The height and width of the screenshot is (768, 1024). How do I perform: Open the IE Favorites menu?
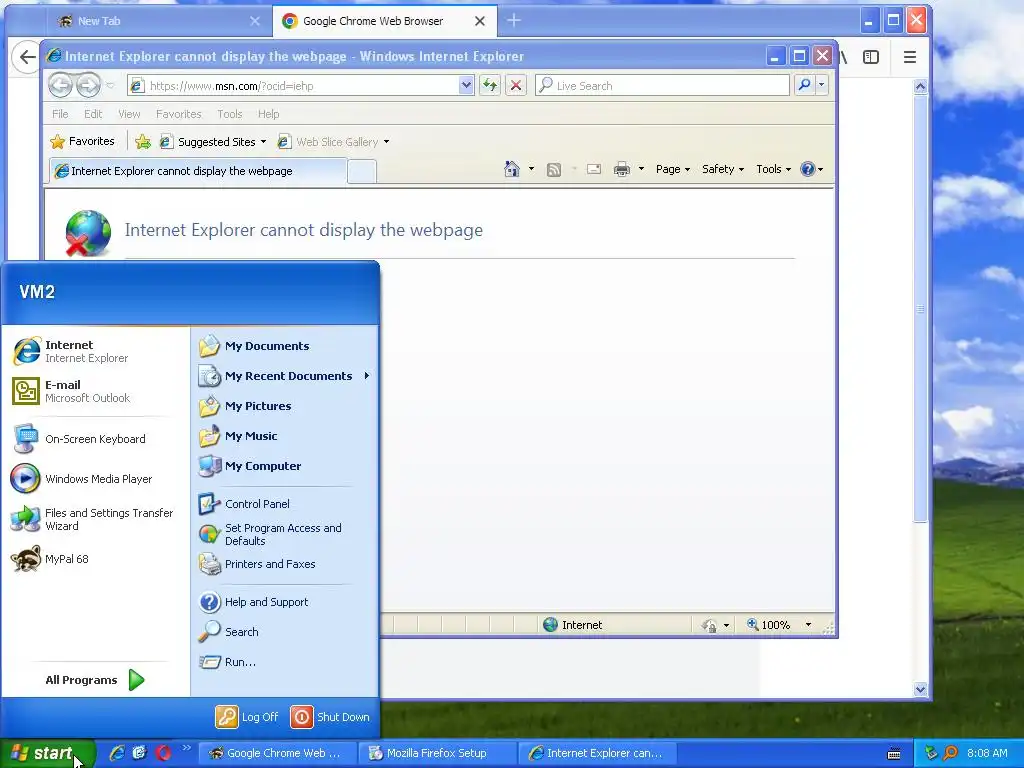tap(178, 114)
